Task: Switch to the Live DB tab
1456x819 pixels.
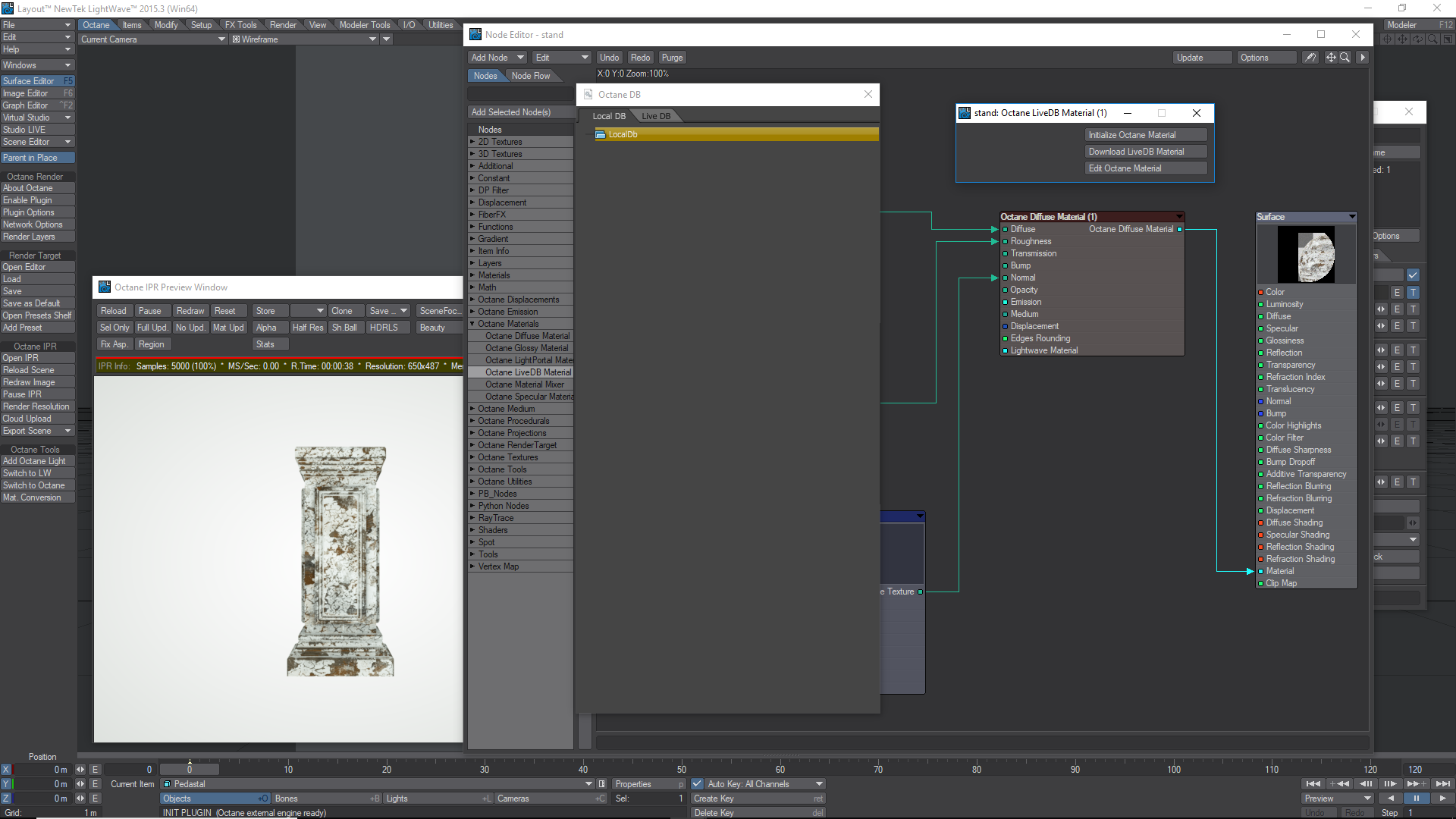Action: pos(656,116)
